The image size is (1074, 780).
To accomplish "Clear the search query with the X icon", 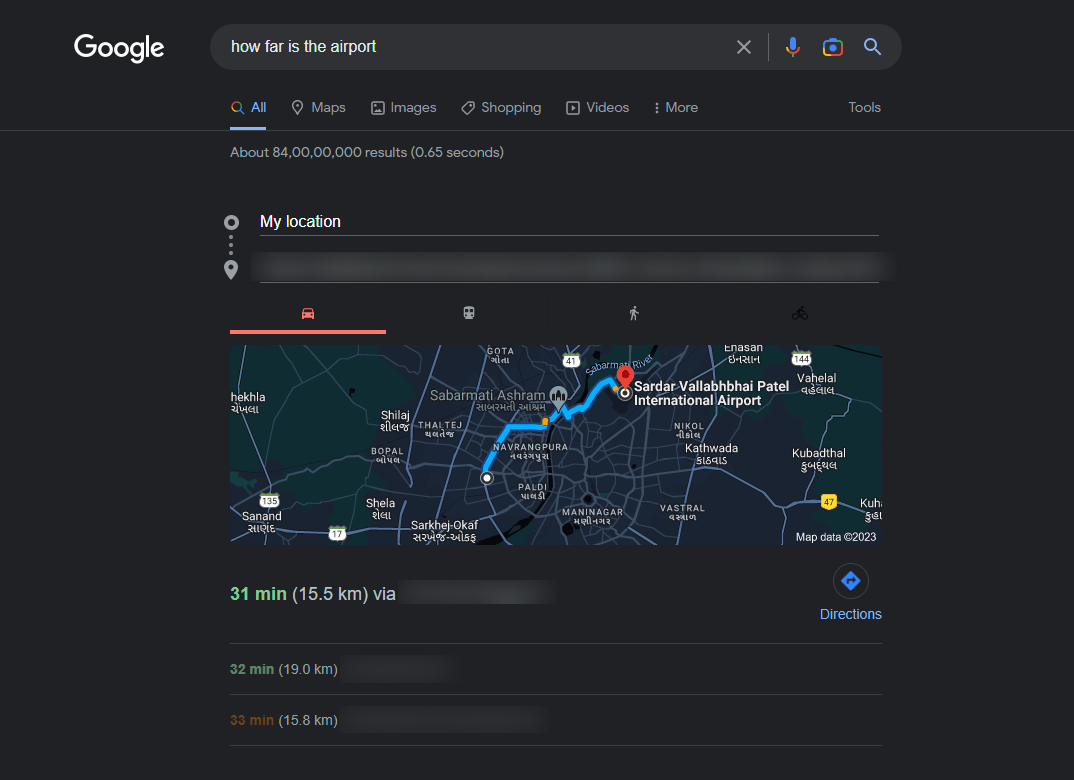I will [744, 47].
